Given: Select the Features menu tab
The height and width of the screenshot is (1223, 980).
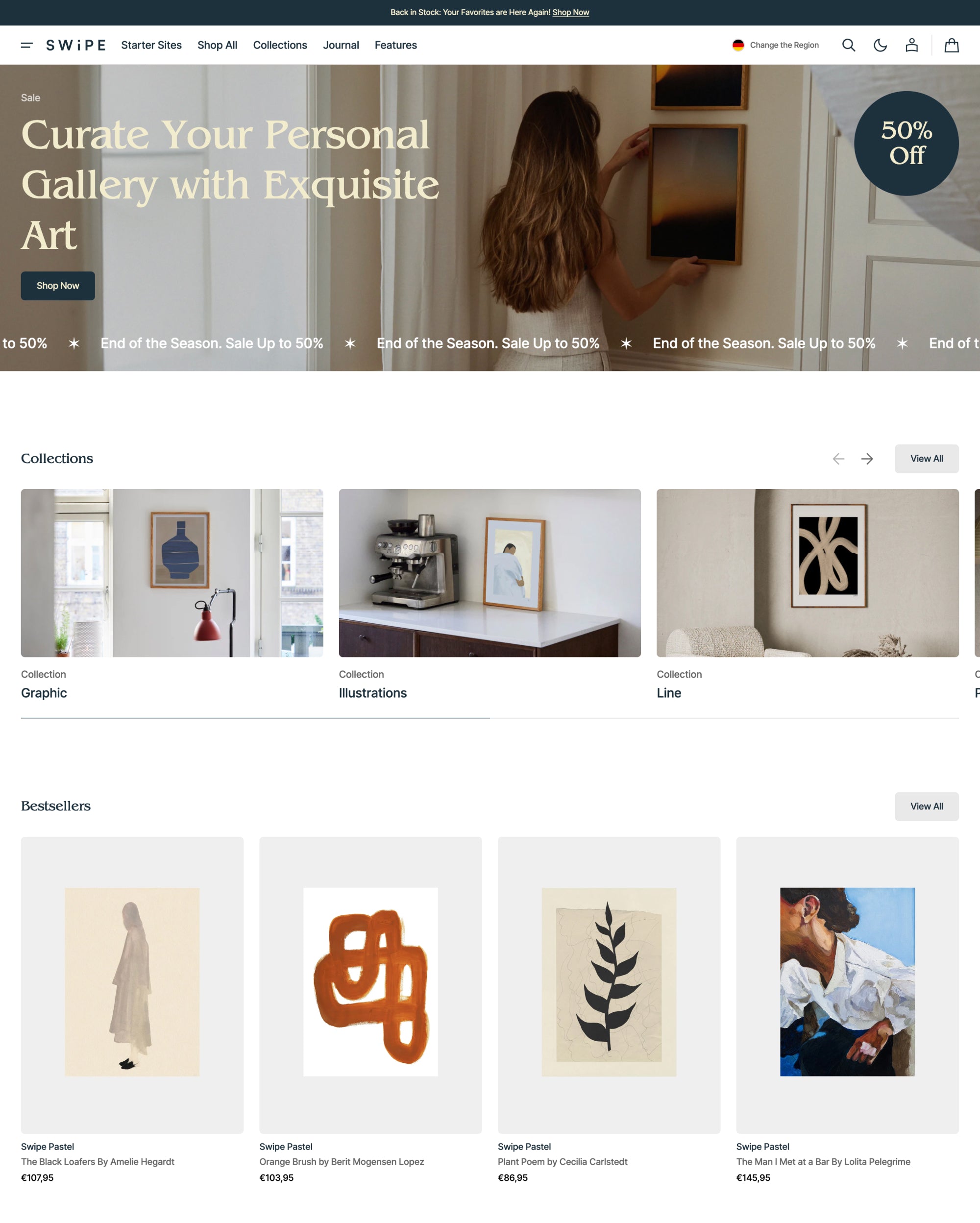Looking at the screenshot, I should click(x=396, y=45).
